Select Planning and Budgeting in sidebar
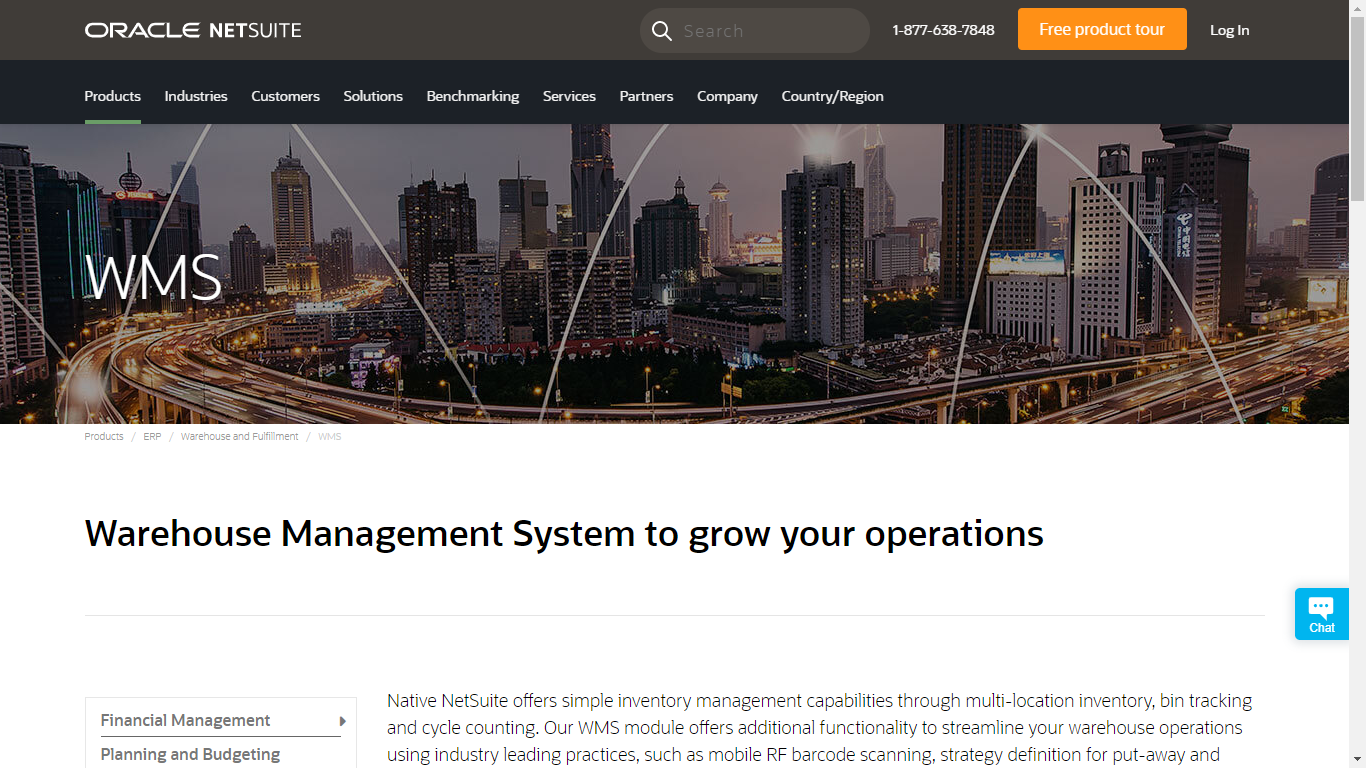The image size is (1366, 768). [190, 754]
